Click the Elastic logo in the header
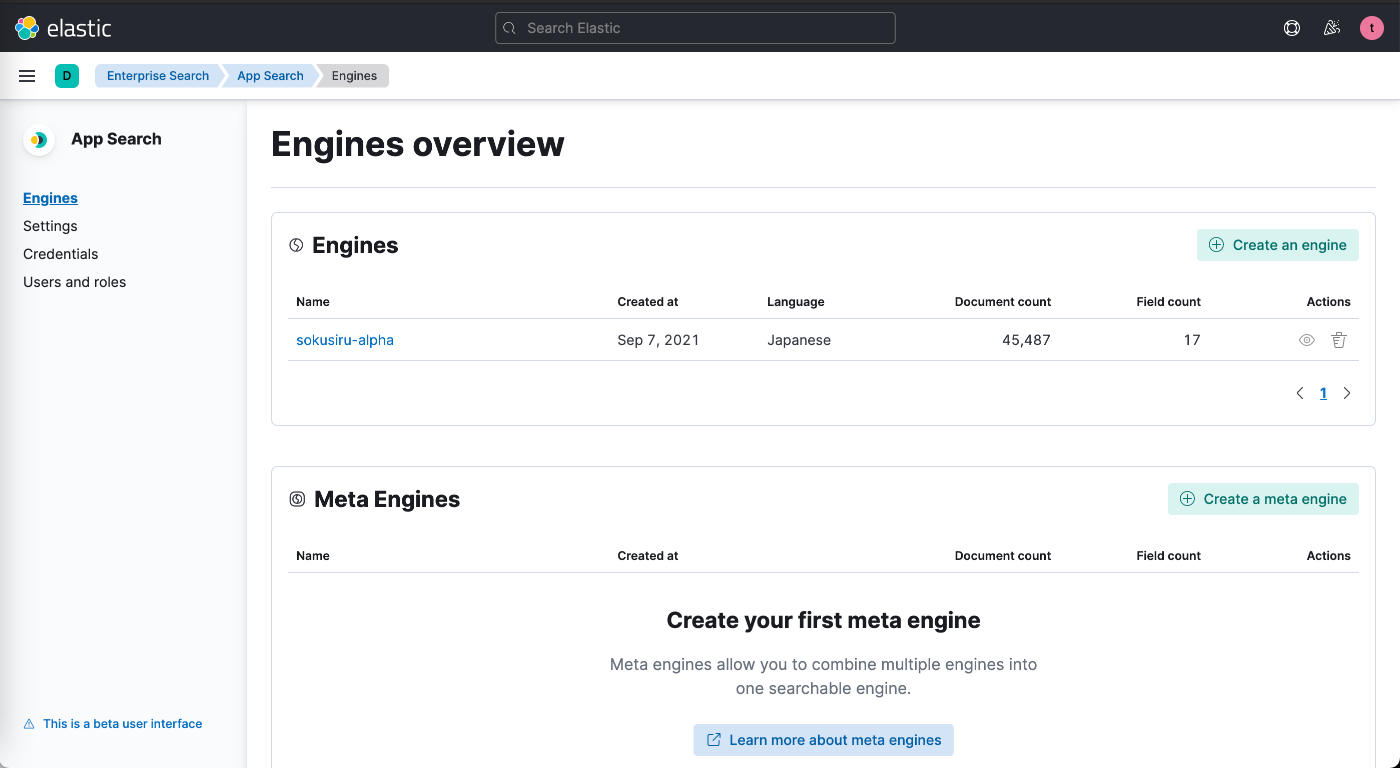Viewport: 1400px width, 768px height. click(x=63, y=28)
